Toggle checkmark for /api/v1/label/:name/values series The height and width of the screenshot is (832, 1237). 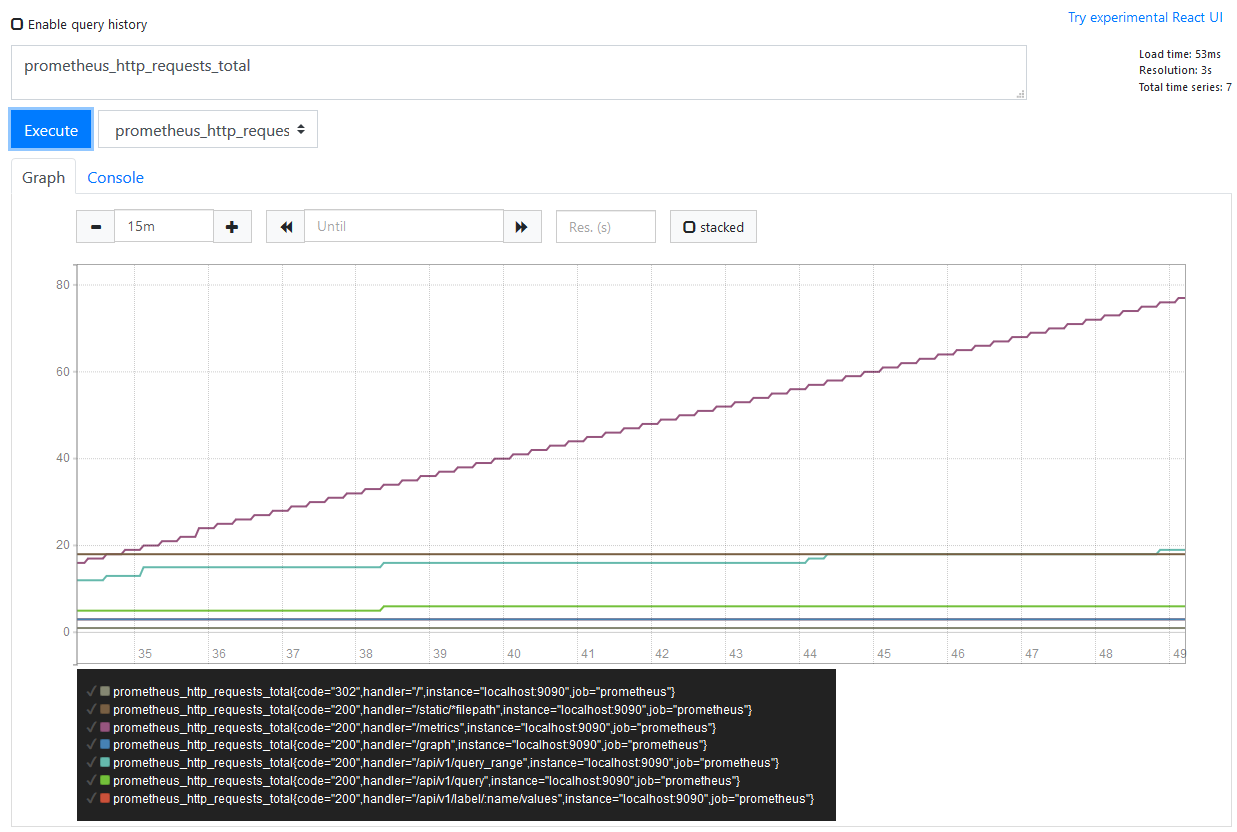(x=91, y=798)
